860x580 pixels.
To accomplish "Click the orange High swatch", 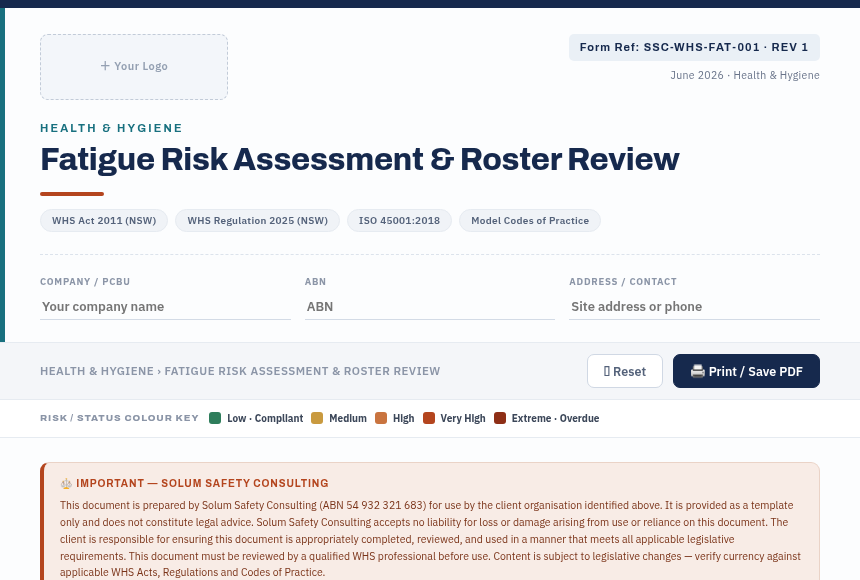I will (x=381, y=418).
